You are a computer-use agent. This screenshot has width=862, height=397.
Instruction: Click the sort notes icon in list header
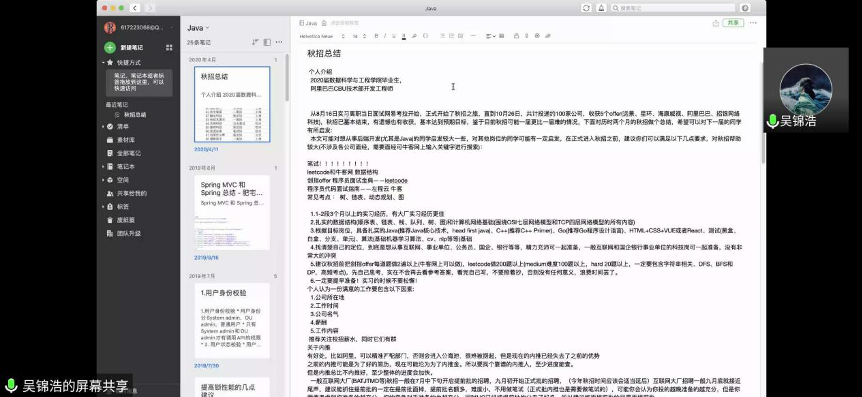[x=255, y=42]
